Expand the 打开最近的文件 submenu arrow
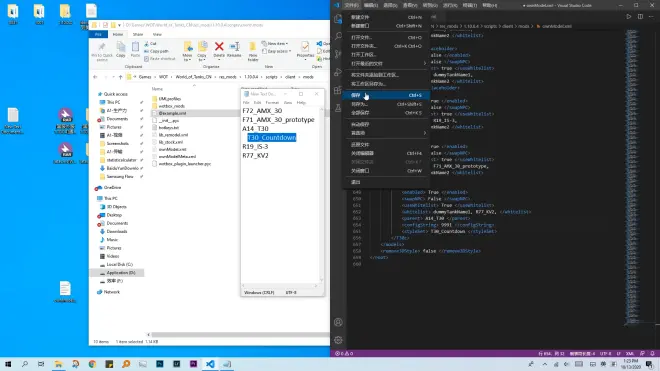Screen dimensions: 660x371 click(425, 64)
